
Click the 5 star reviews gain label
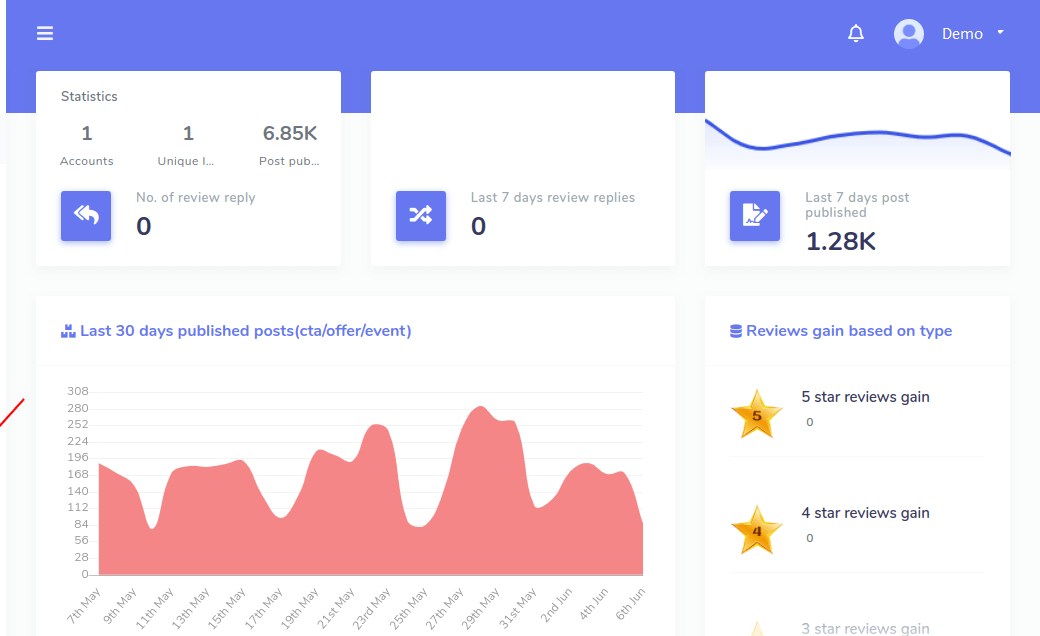pyautogui.click(x=865, y=397)
